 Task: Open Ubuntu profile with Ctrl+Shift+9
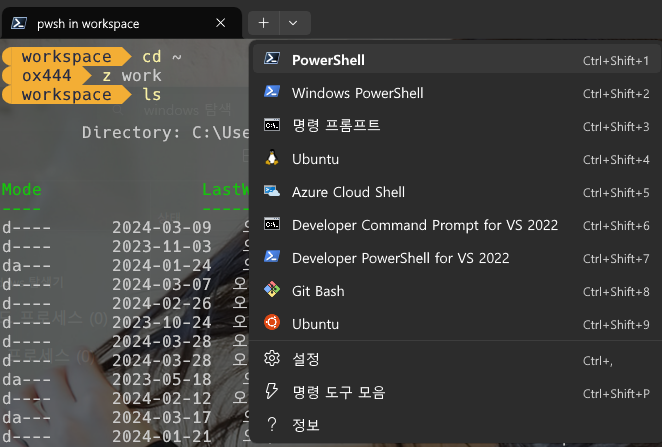click(x=456, y=324)
